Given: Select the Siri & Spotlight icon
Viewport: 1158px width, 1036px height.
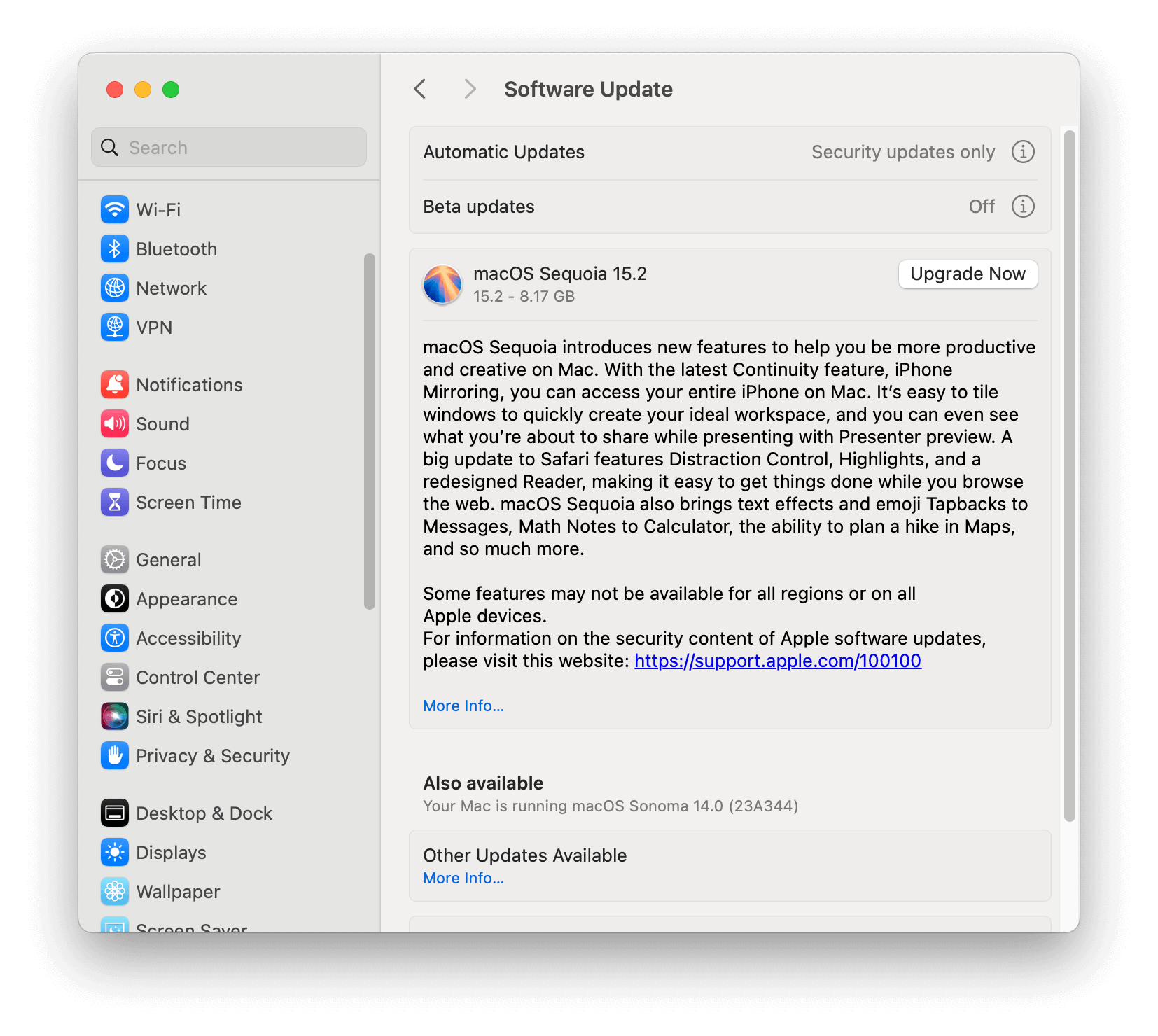Looking at the screenshot, I should tap(115, 716).
